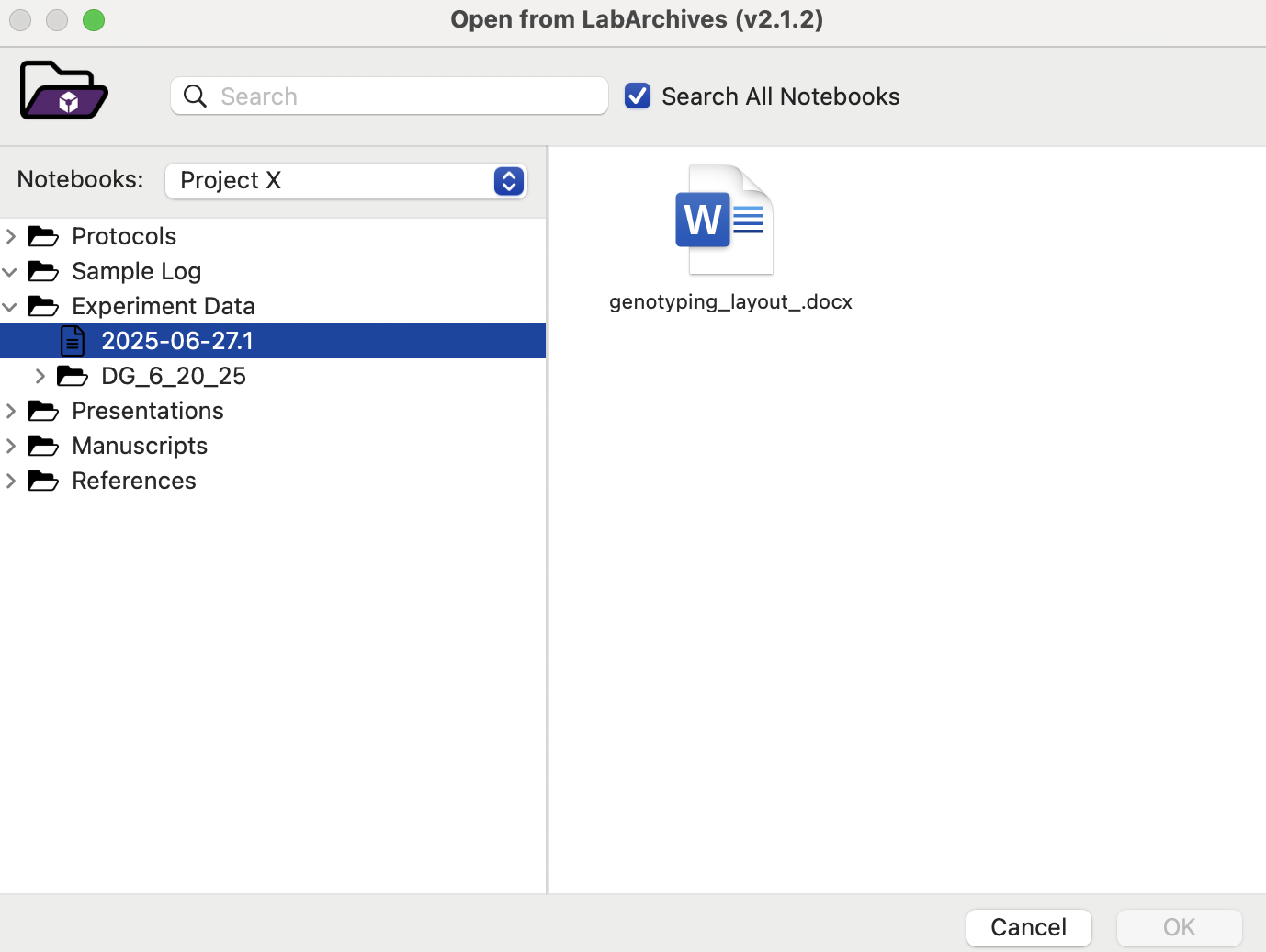Uncheck Search All Notebooks
This screenshot has width=1266, height=952.
pyautogui.click(x=638, y=96)
